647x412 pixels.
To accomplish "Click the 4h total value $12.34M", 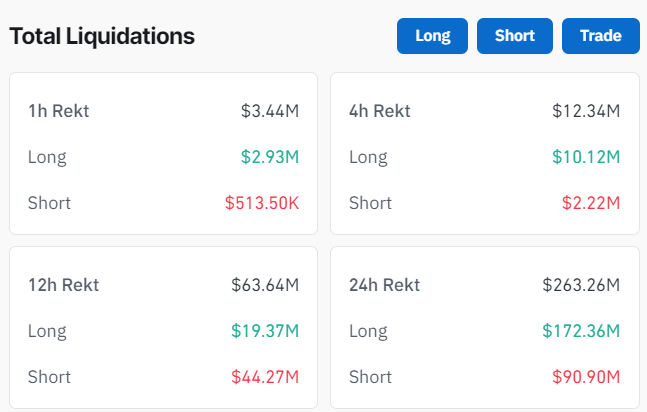I will 586,111.
